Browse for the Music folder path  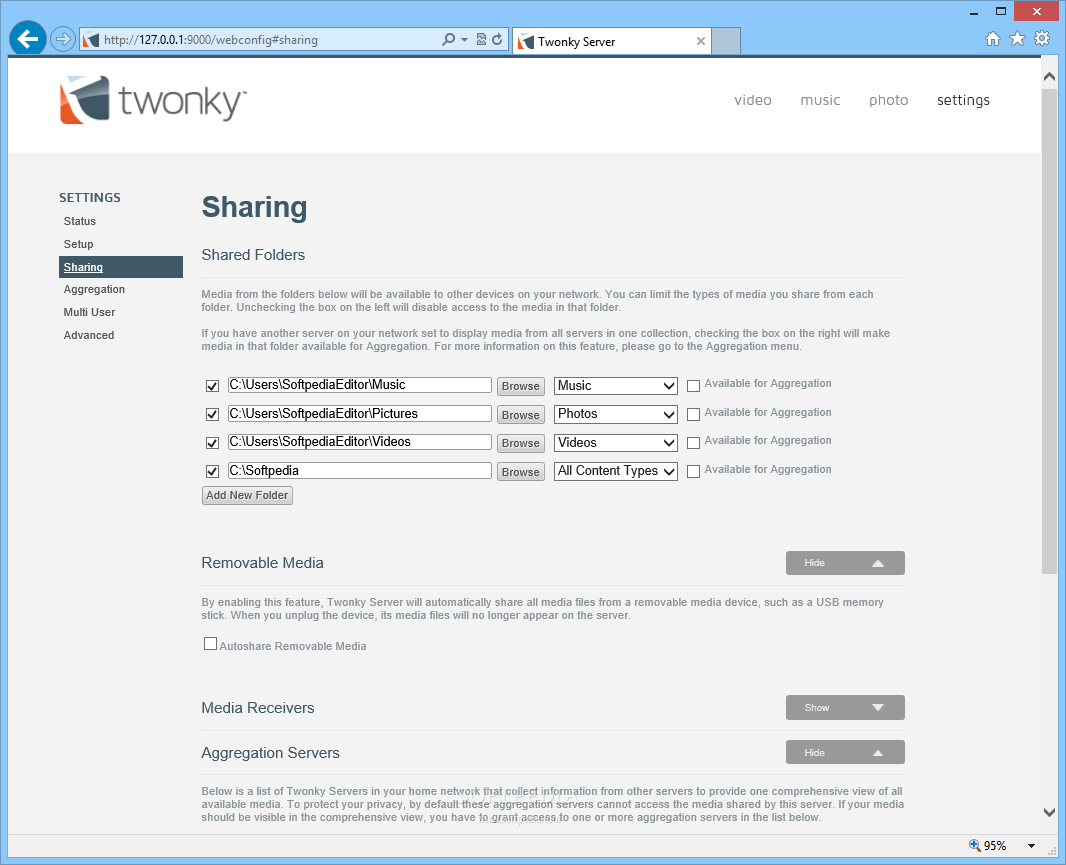pyautogui.click(x=521, y=386)
